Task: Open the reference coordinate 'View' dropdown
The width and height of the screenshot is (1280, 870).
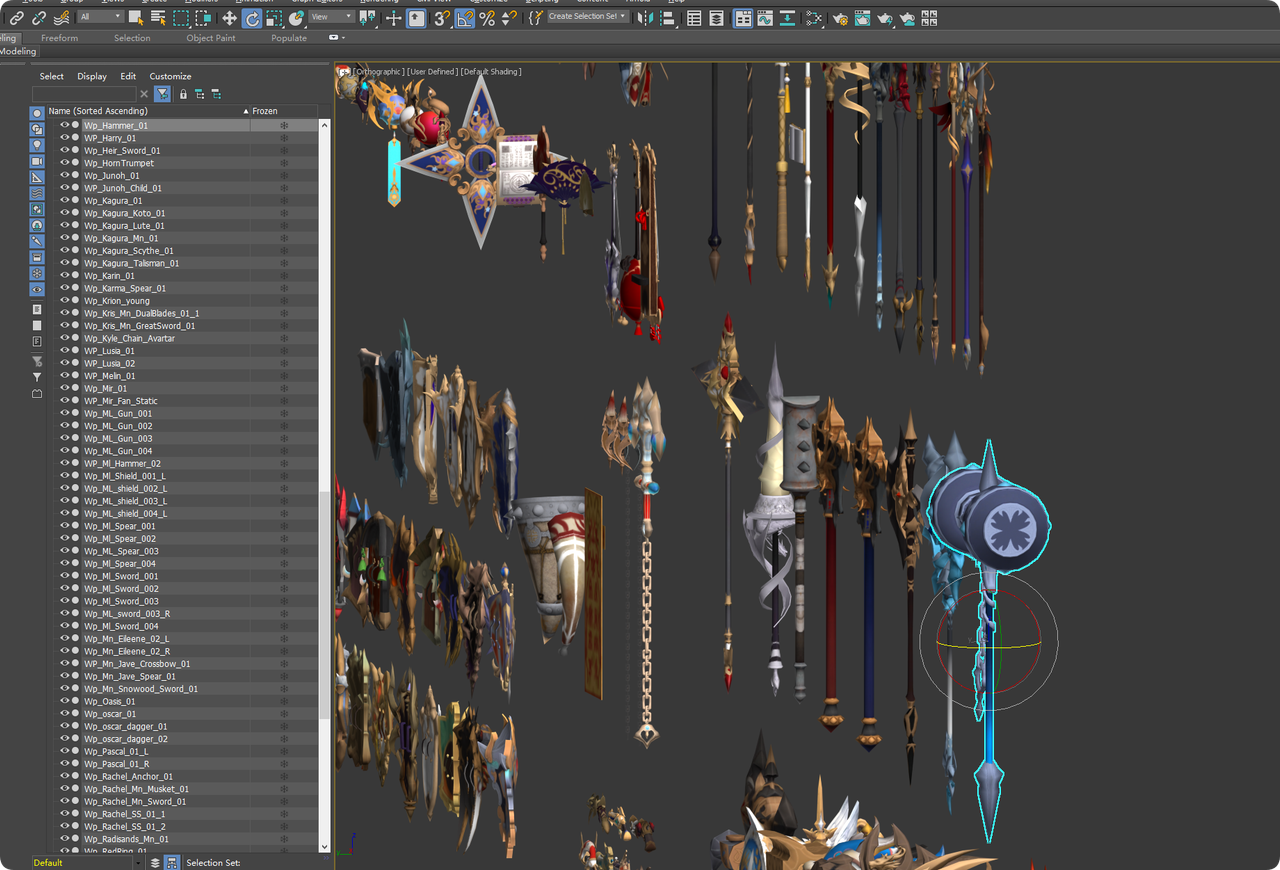Action: [332, 17]
